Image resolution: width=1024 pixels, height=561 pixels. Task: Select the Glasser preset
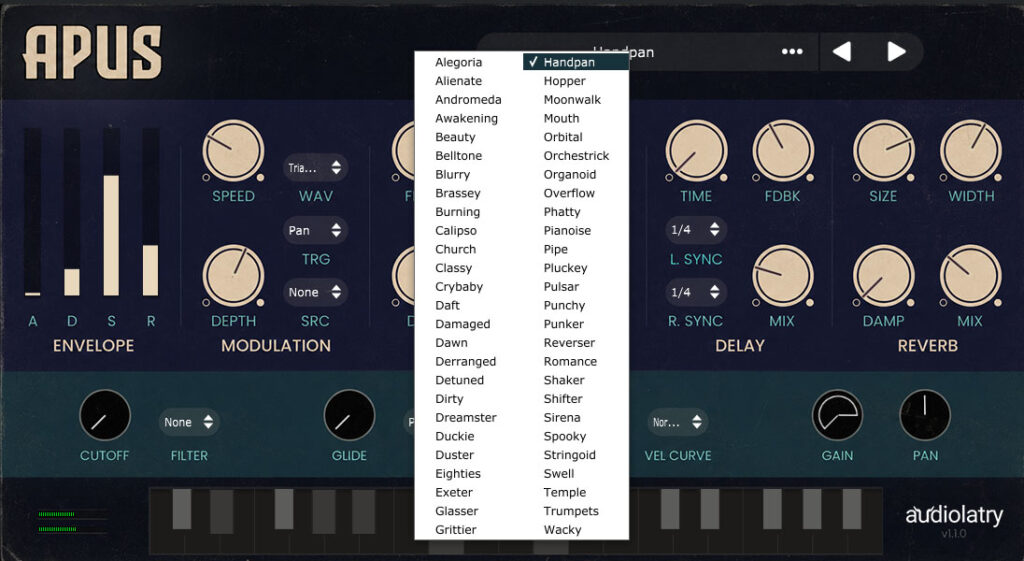pos(456,511)
